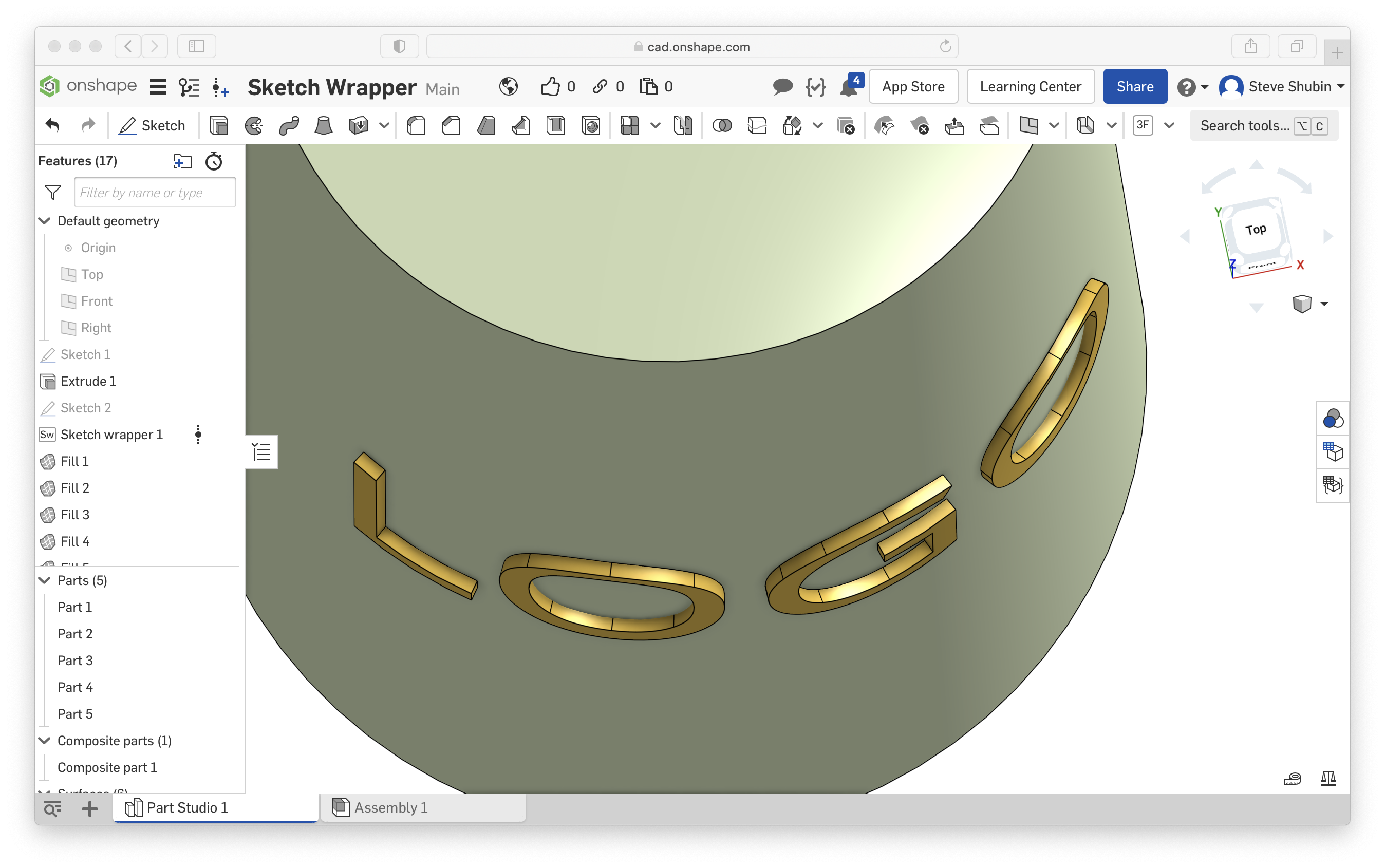The height and width of the screenshot is (868, 1385).
Task: Open the create folder icon in Features panel
Action: [x=182, y=161]
